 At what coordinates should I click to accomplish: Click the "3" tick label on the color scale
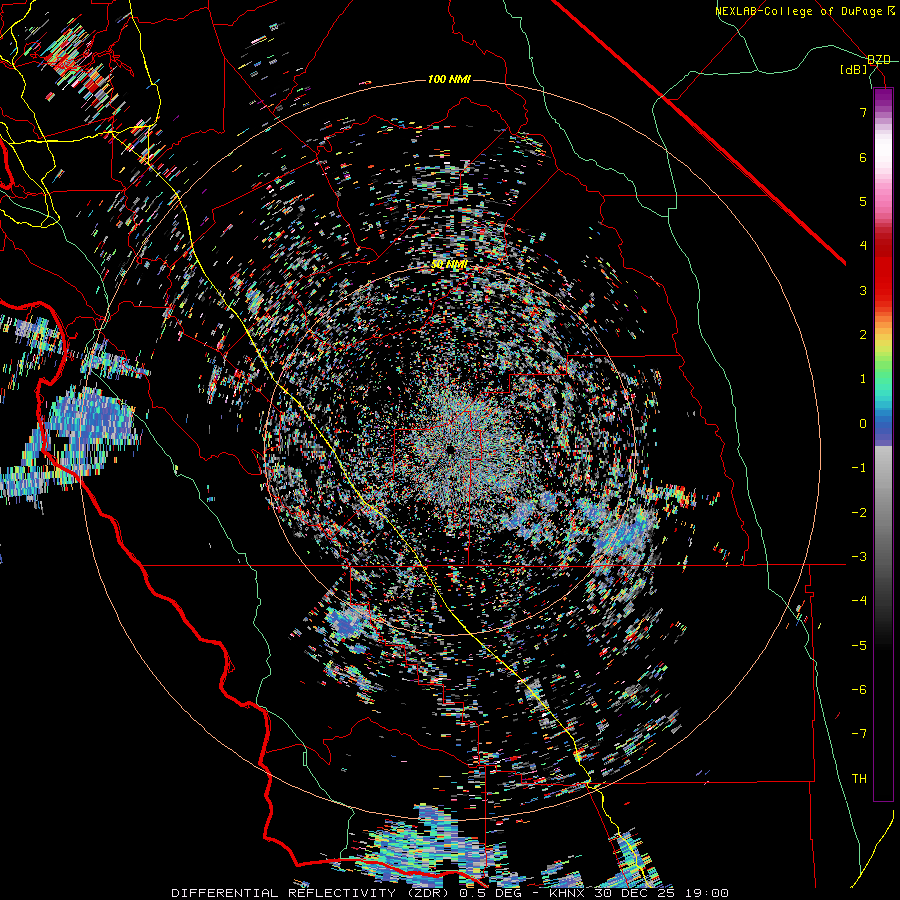[x=863, y=290]
